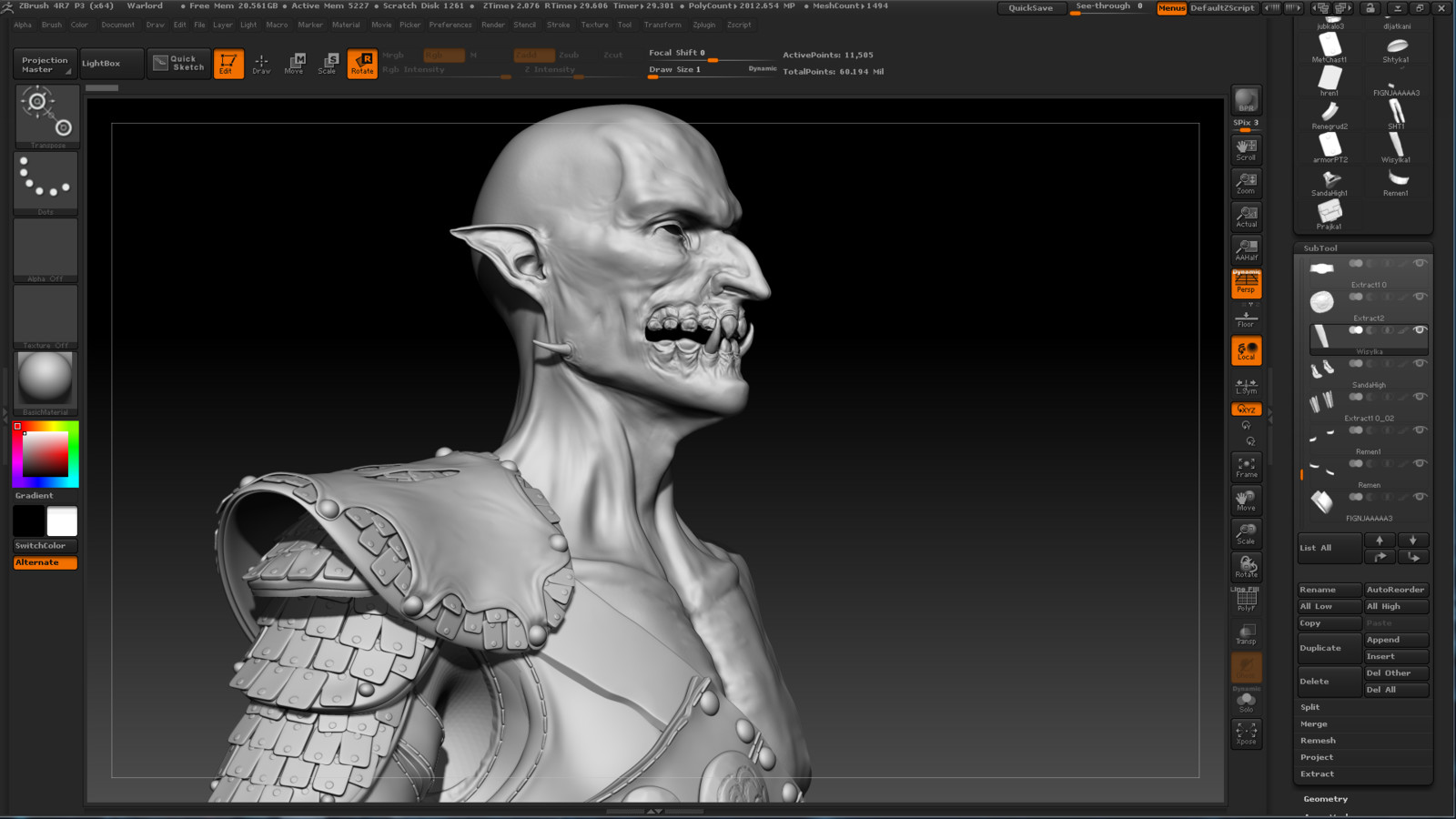Select the Prajka1 tool thumbnail
This screenshot has width=1456, height=819.
point(1330,215)
